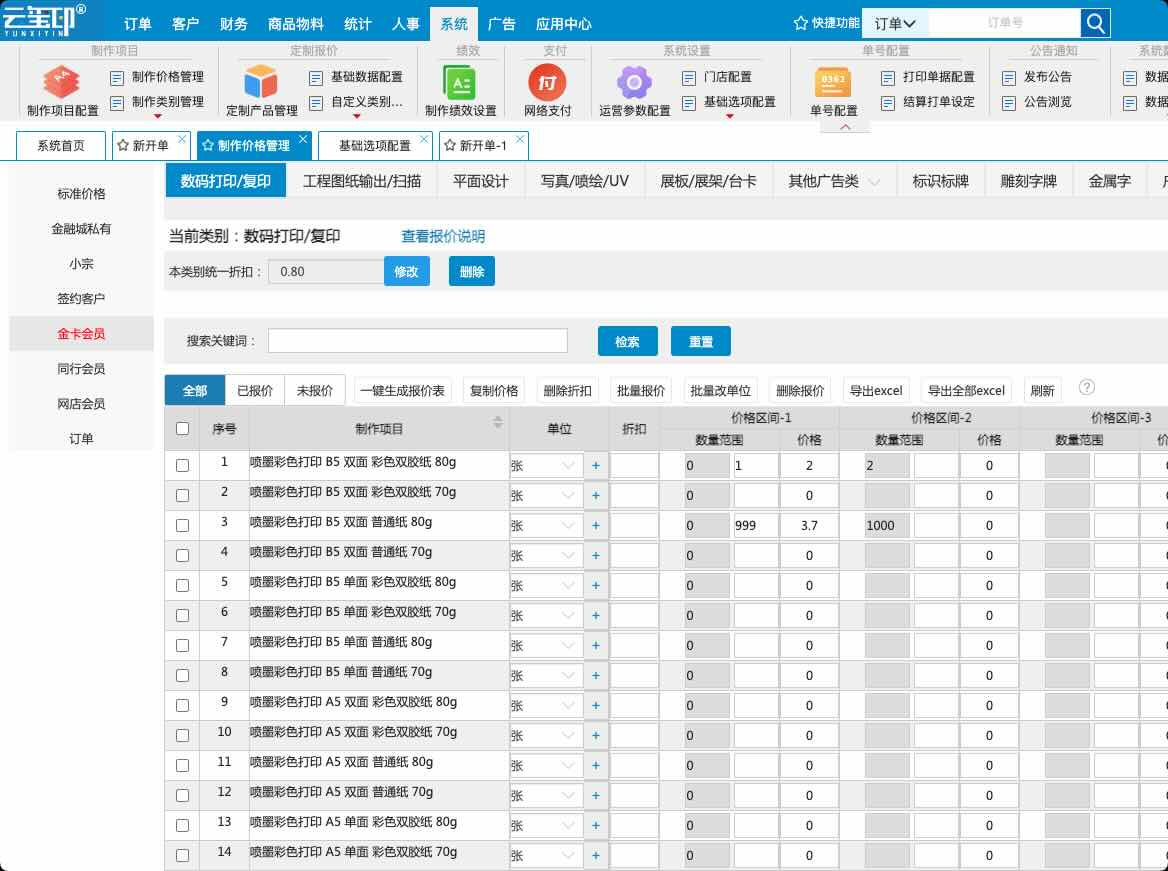
Task: Close the 新开单-1 tab
Action: click(520, 139)
